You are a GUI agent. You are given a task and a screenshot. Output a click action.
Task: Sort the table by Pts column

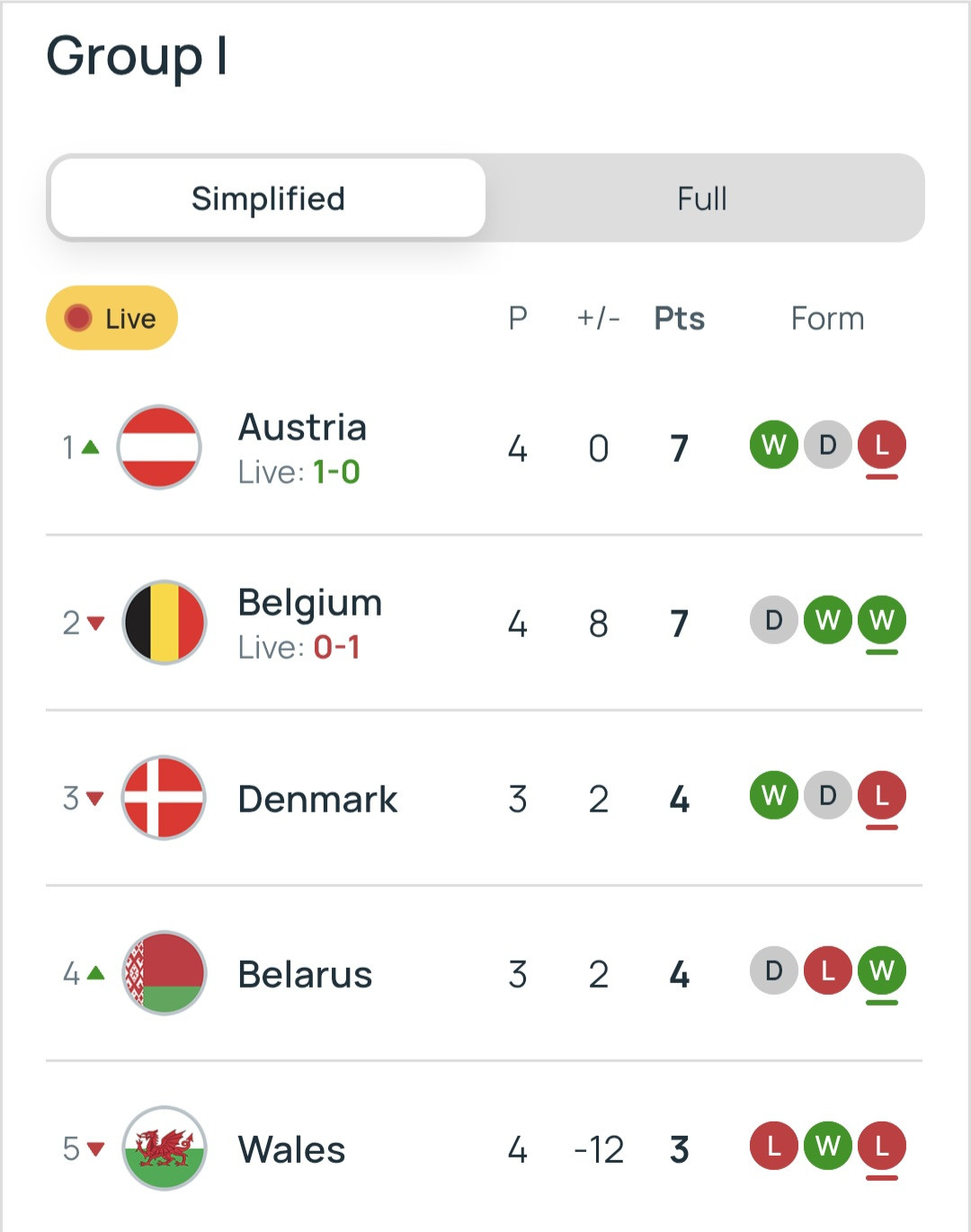679,318
